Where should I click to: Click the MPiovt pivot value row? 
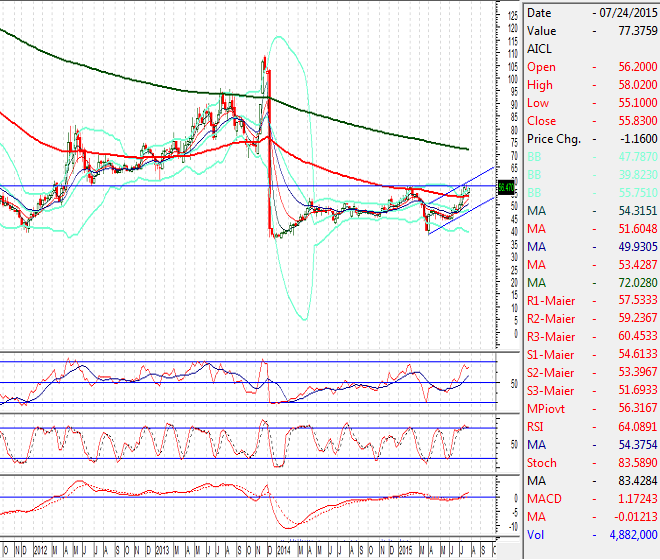coord(590,408)
